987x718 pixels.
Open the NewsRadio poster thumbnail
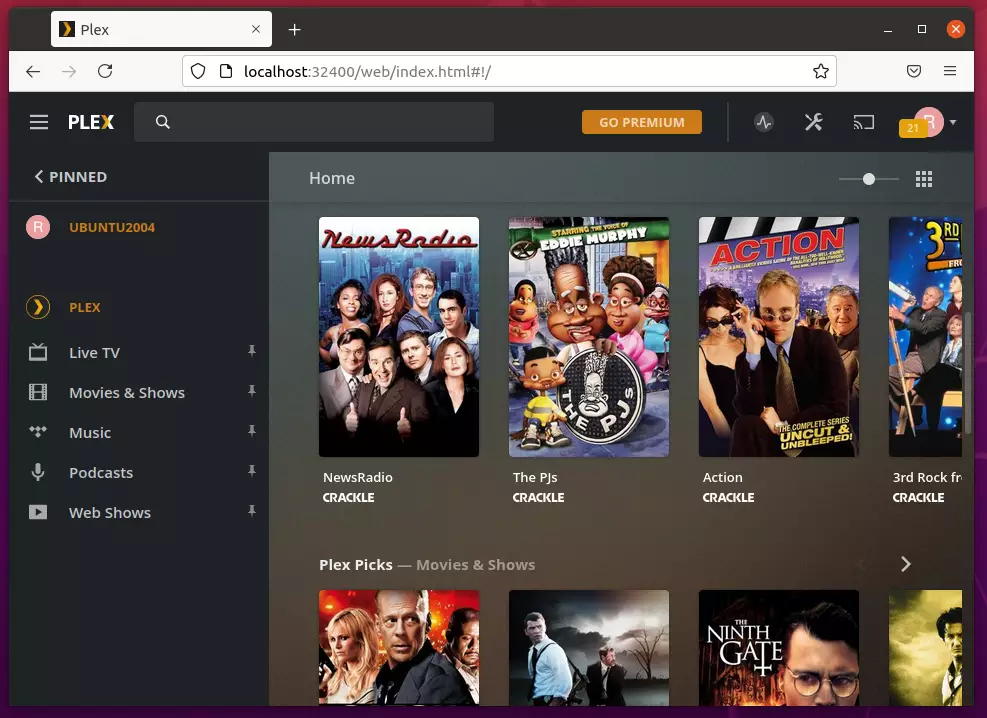click(x=398, y=337)
